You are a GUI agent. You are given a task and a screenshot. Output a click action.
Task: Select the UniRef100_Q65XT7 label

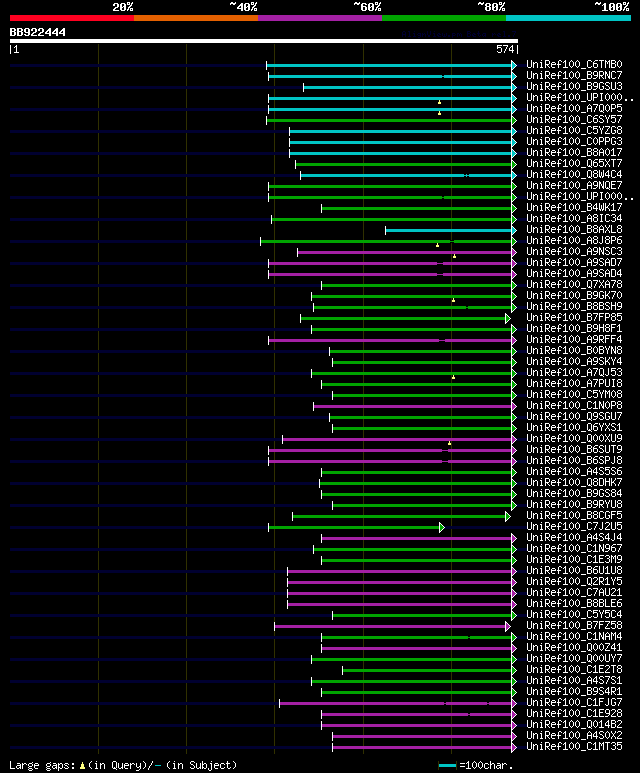574,164
